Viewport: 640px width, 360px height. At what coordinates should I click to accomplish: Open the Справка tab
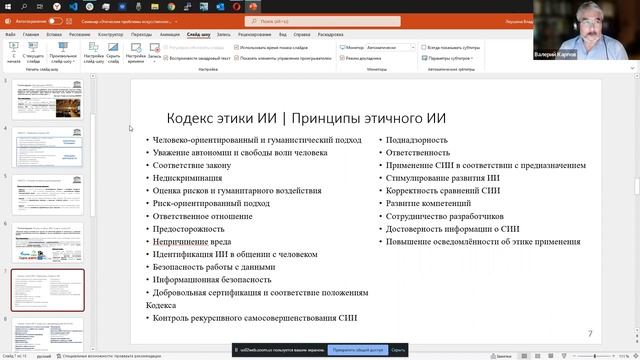point(302,35)
